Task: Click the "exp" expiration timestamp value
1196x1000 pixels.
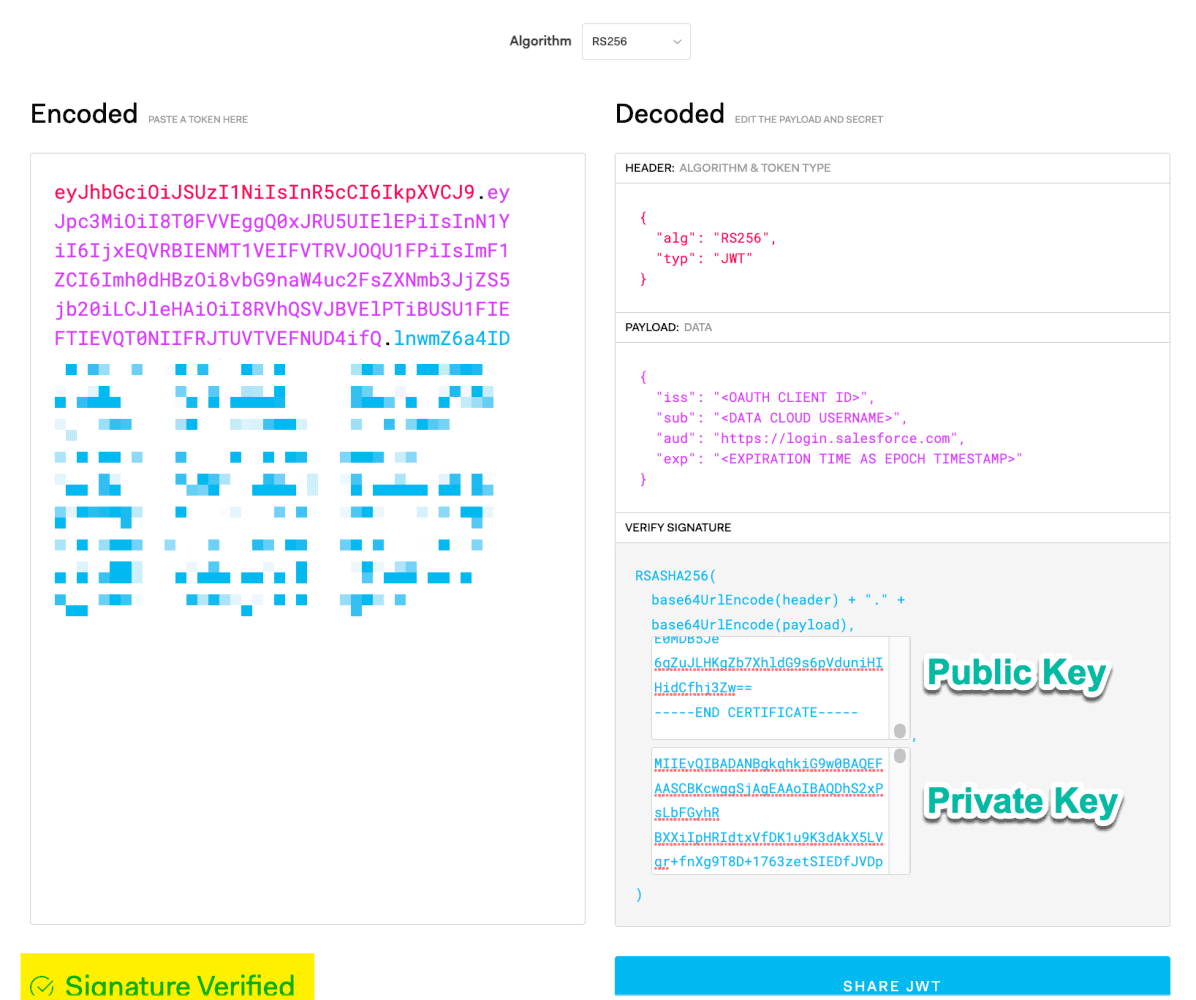Action: coord(867,459)
